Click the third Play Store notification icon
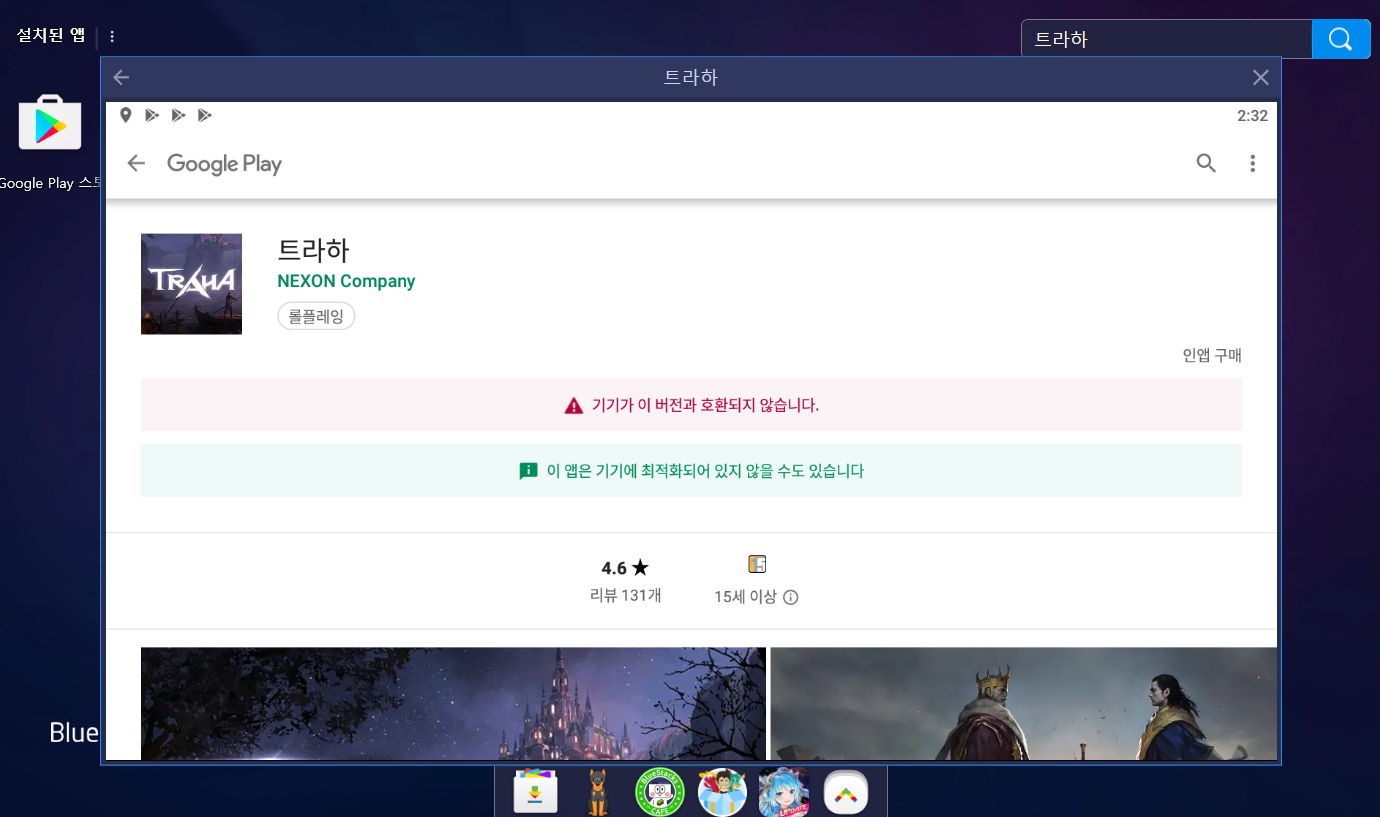Screen dimensions: 1380x817 [204, 115]
